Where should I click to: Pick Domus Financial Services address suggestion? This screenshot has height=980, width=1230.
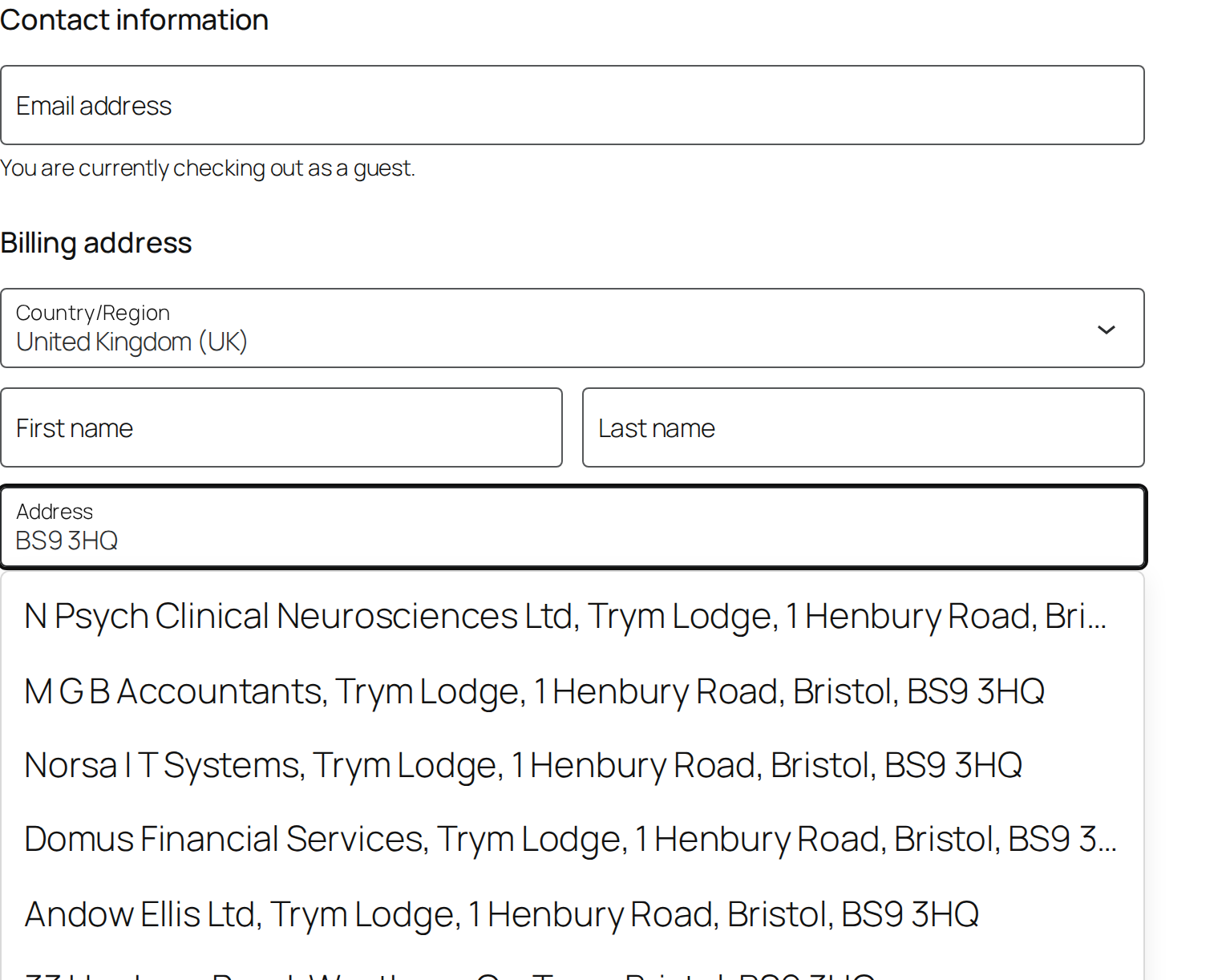(x=573, y=839)
